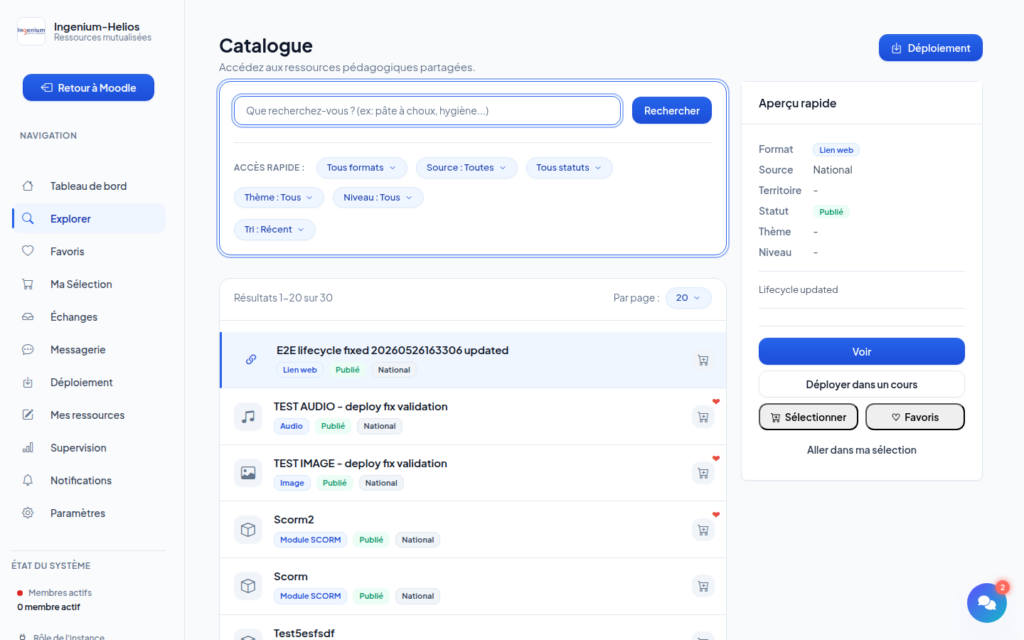Click the Déploiement sidebar icon
Image resolution: width=1024 pixels, height=640 pixels.
(x=27, y=382)
